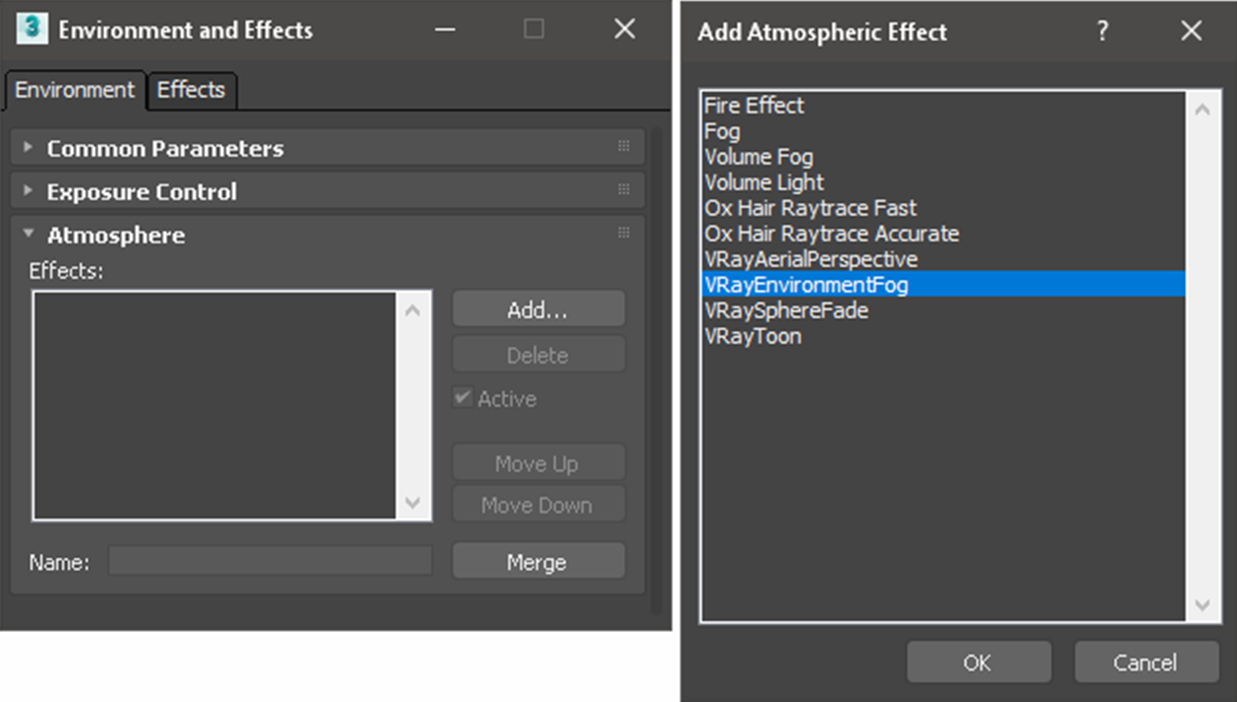Click the 3ds Max application icon in title bar

coord(32,29)
